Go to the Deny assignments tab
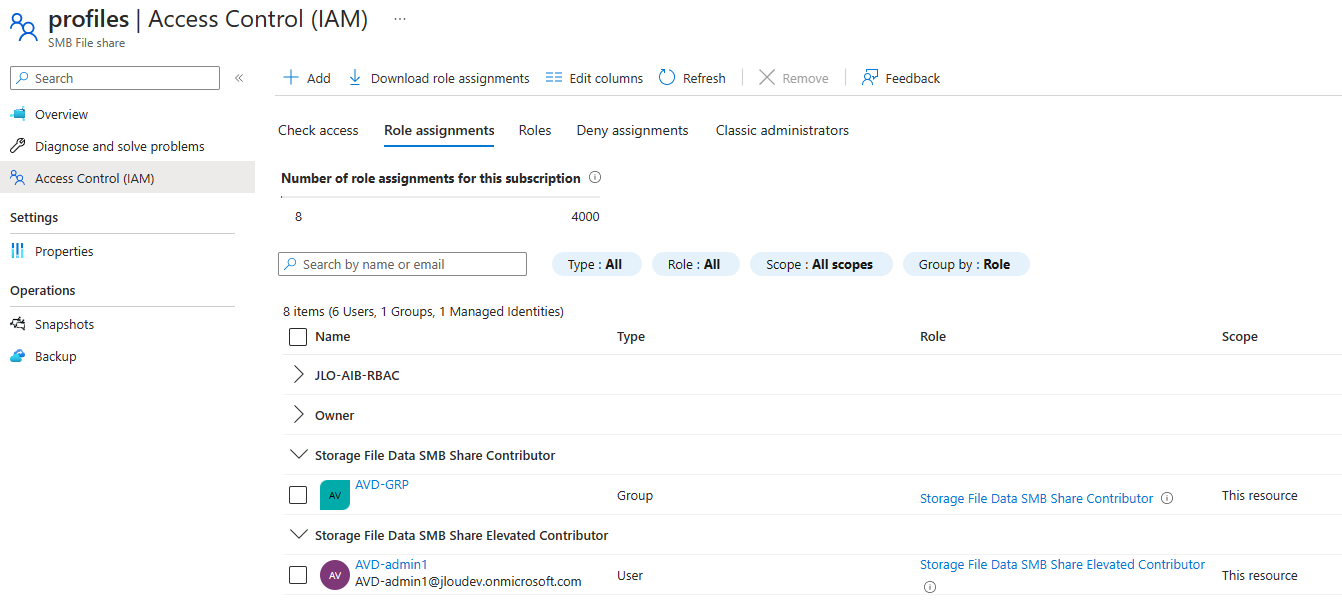Screen dimensions: 1342x614 [x=632, y=130]
